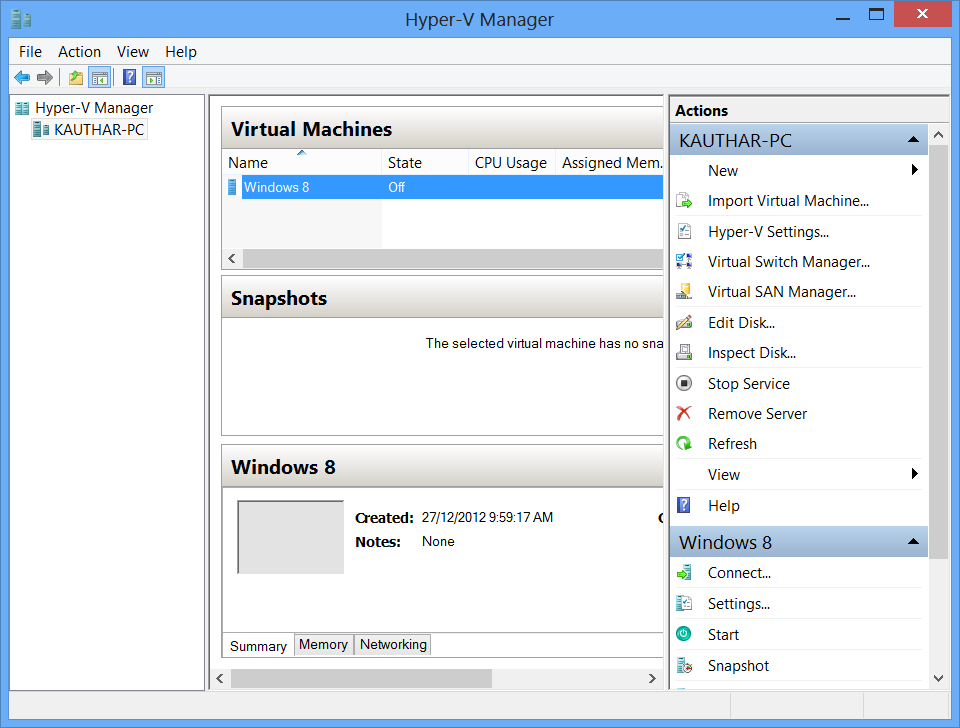Open the View menu in menu bar
Screen dimensions: 960x728
click(x=133, y=52)
